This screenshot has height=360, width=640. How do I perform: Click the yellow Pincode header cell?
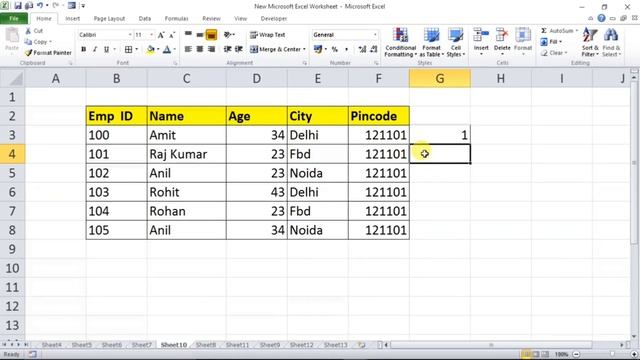tap(379, 116)
